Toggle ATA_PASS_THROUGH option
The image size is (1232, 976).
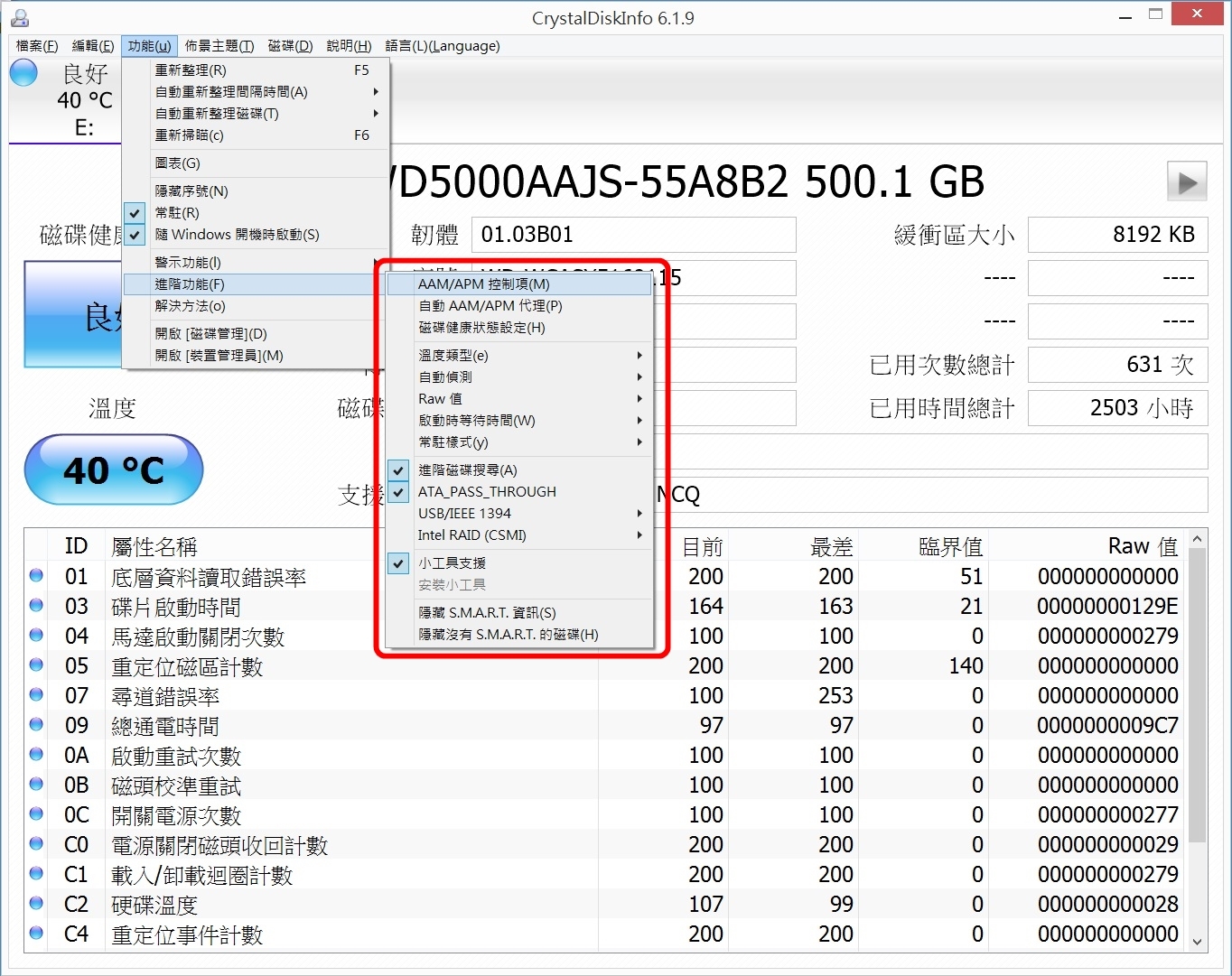(x=519, y=492)
